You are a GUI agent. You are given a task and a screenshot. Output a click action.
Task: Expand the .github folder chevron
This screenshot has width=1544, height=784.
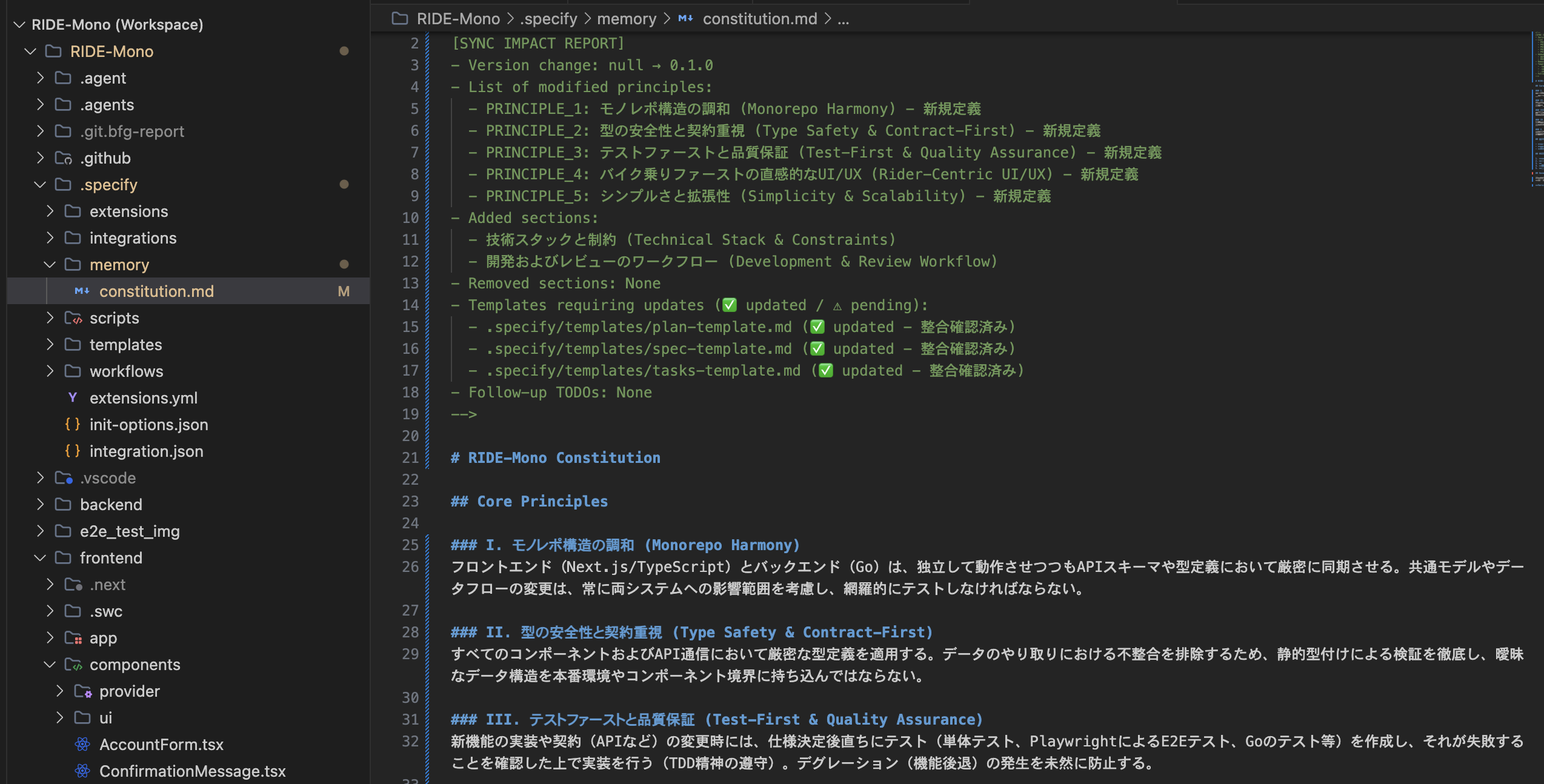pos(40,158)
